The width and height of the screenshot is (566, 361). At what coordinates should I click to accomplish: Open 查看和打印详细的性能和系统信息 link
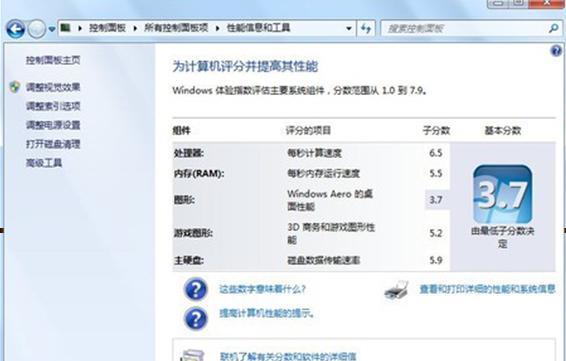tap(487, 289)
